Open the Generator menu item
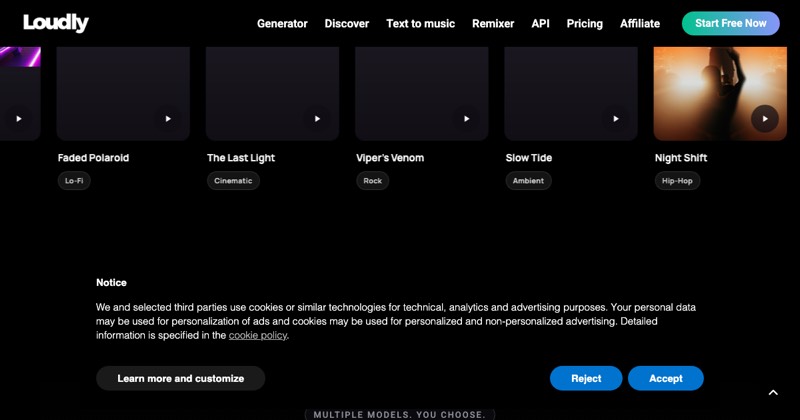Viewport: 800px width, 420px height. click(x=282, y=23)
